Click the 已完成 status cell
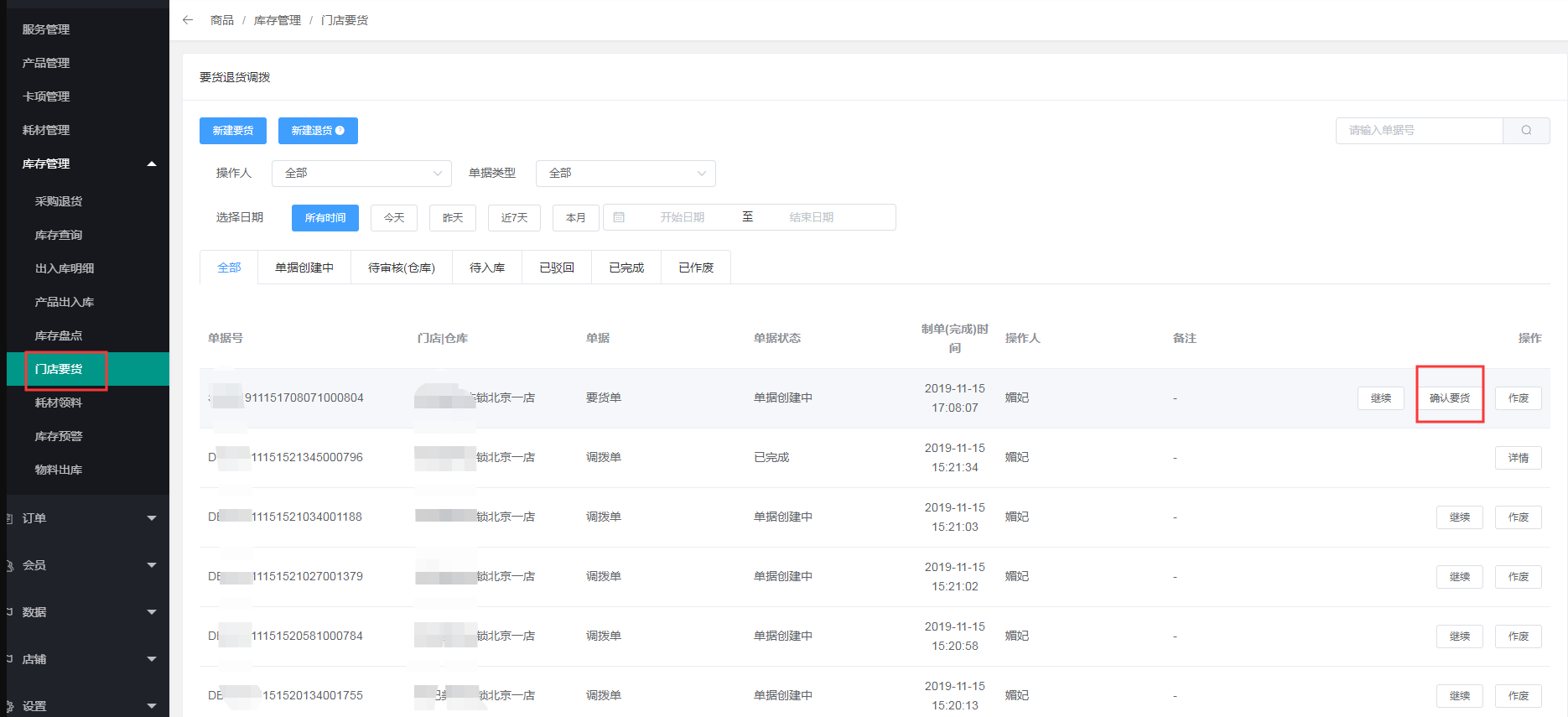The width and height of the screenshot is (1568, 717). coord(771,457)
